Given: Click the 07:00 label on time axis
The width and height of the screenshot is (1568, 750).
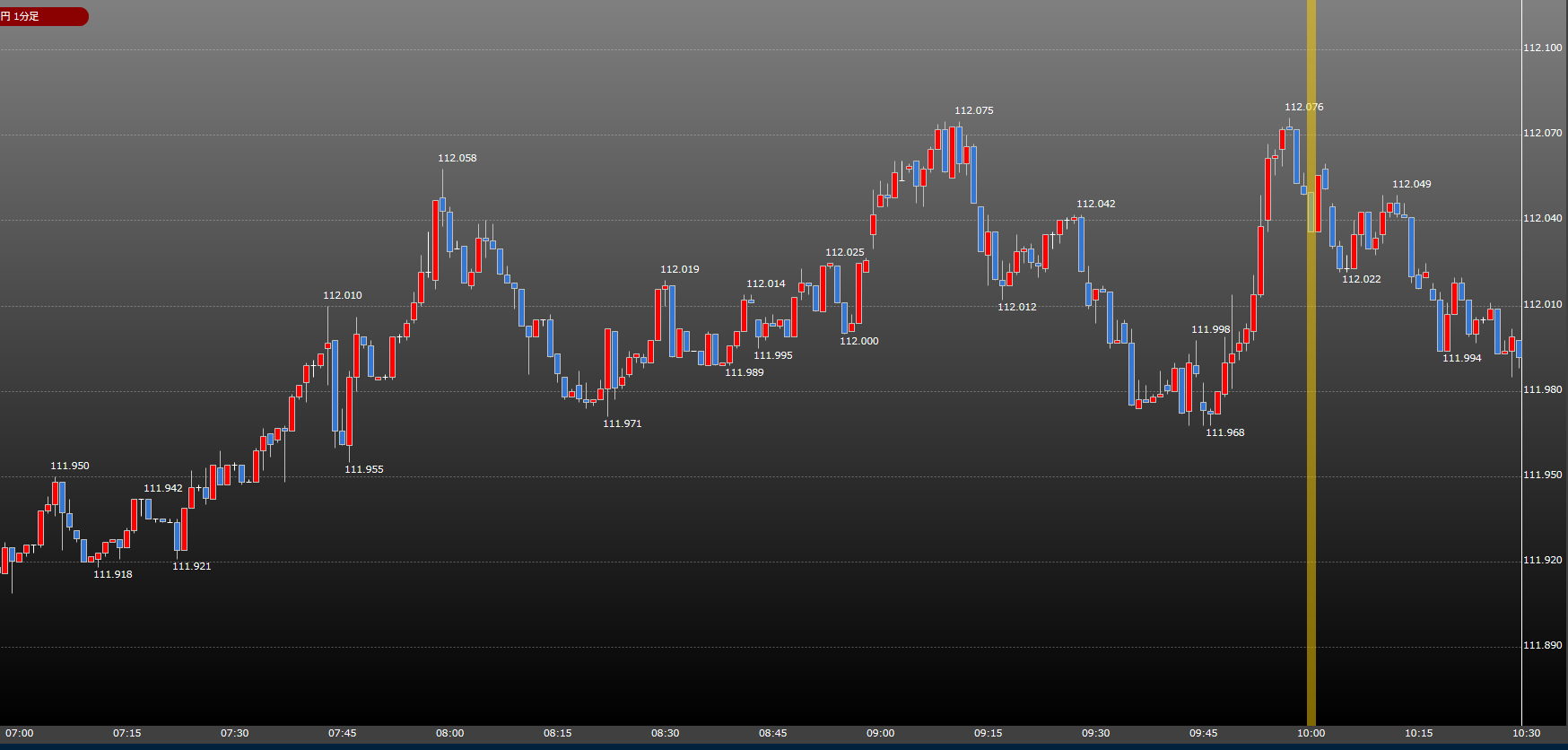Looking at the screenshot, I should coord(20,733).
